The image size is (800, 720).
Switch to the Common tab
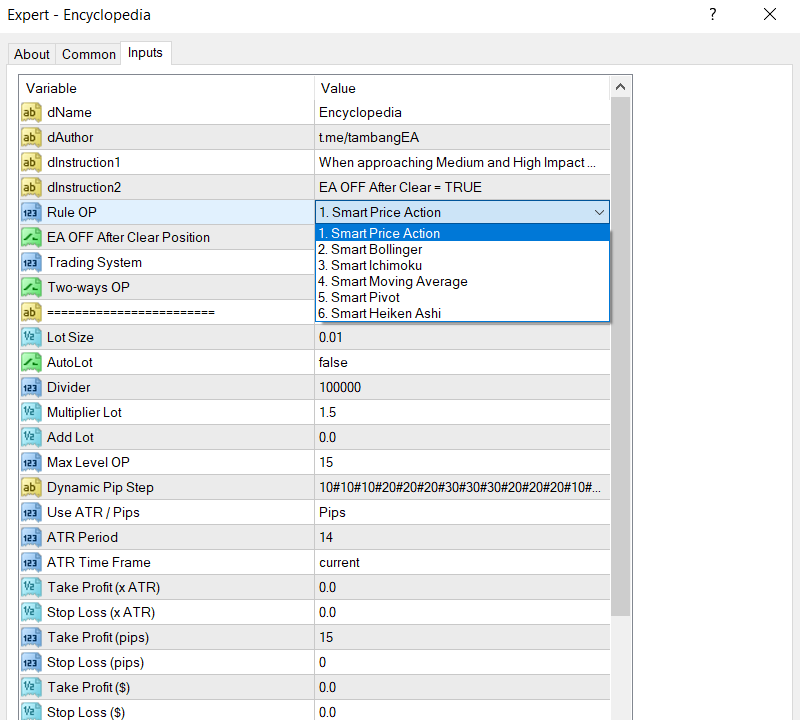tap(89, 54)
